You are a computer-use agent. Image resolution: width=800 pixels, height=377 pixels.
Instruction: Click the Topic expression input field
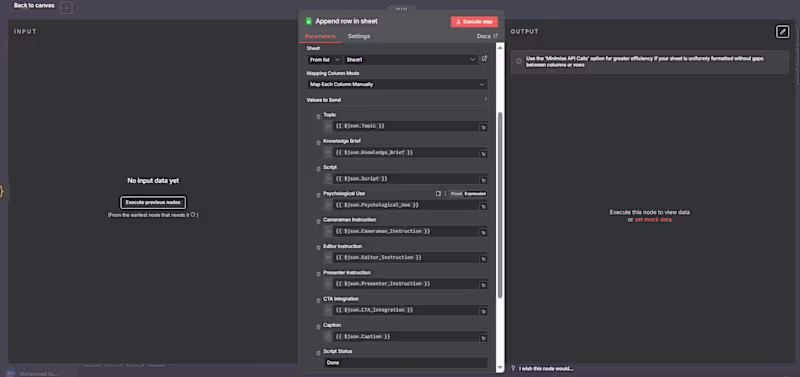[x=406, y=126]
